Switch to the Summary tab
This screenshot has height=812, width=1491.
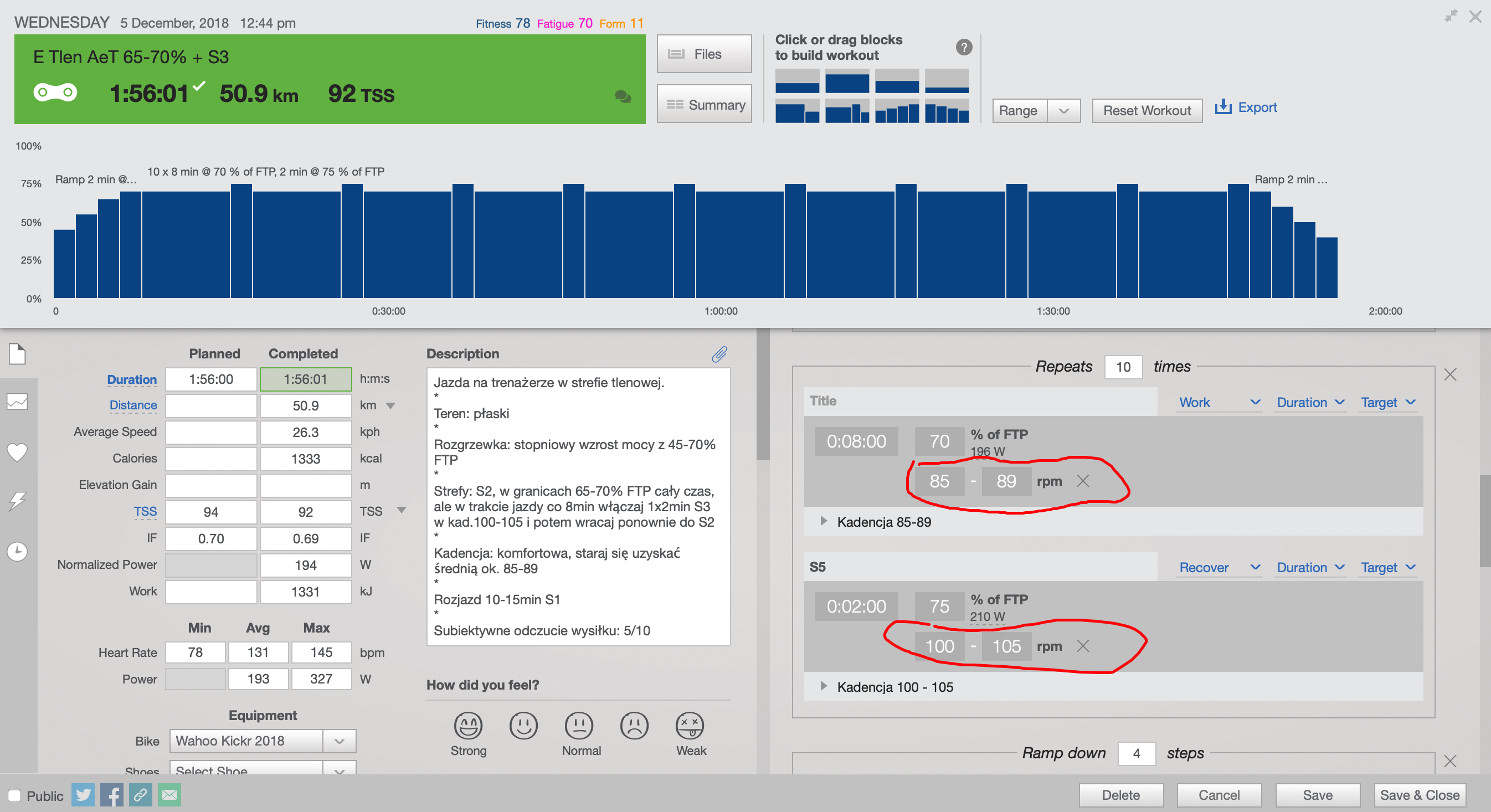click(704, 105)
